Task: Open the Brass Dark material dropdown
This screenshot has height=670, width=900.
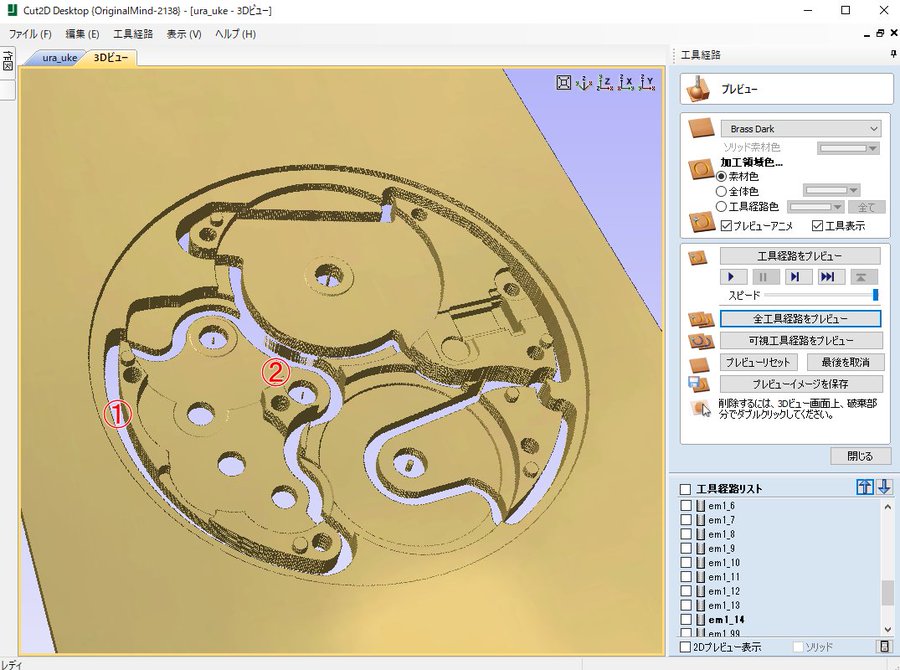Action: point(800,129)
